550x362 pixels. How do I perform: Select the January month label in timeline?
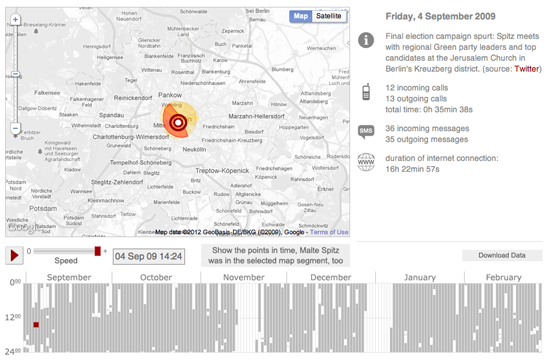coord(420,277)
